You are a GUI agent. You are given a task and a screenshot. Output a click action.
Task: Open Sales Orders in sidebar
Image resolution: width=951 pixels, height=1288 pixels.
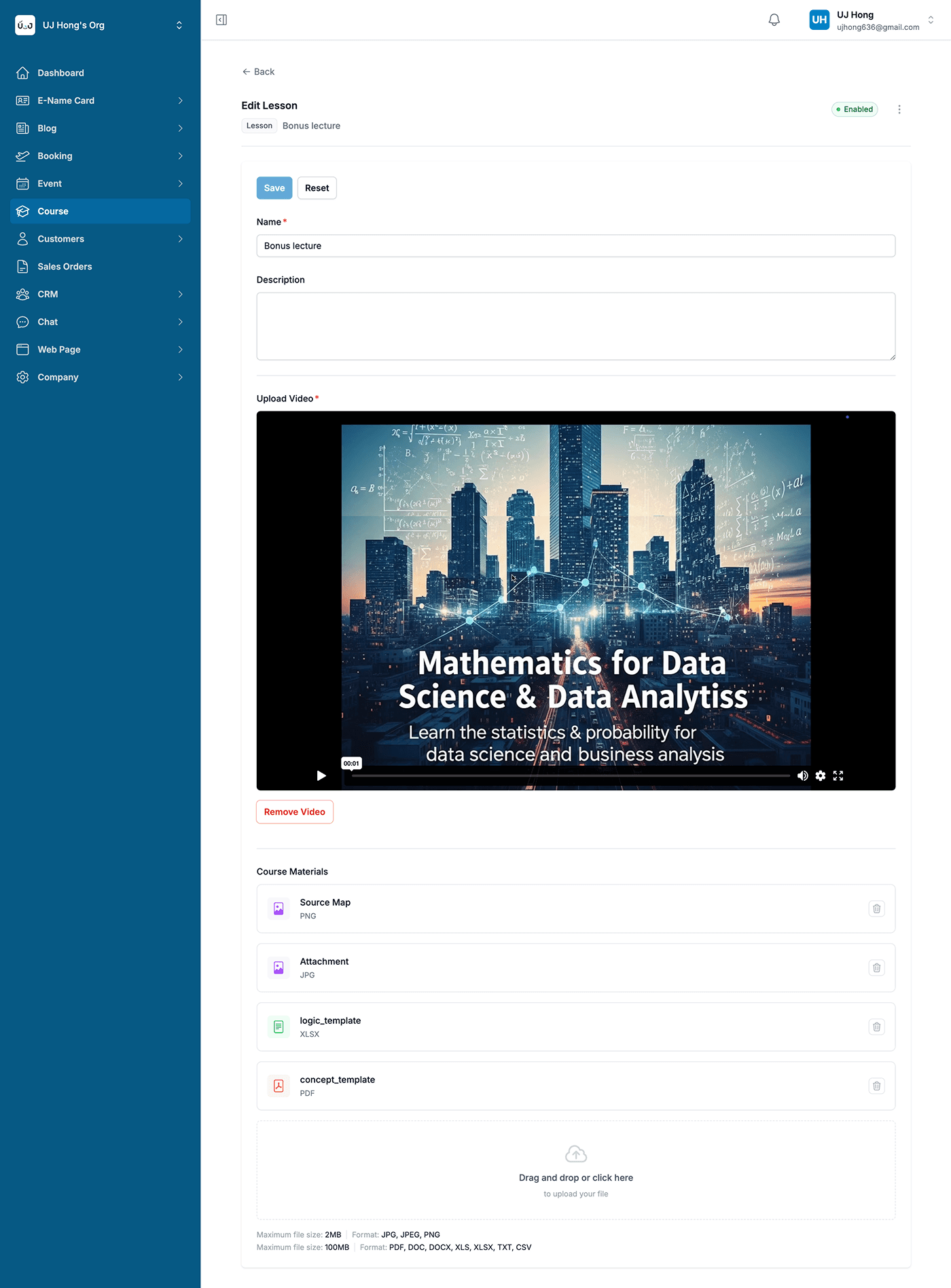[x=65, y=267]
